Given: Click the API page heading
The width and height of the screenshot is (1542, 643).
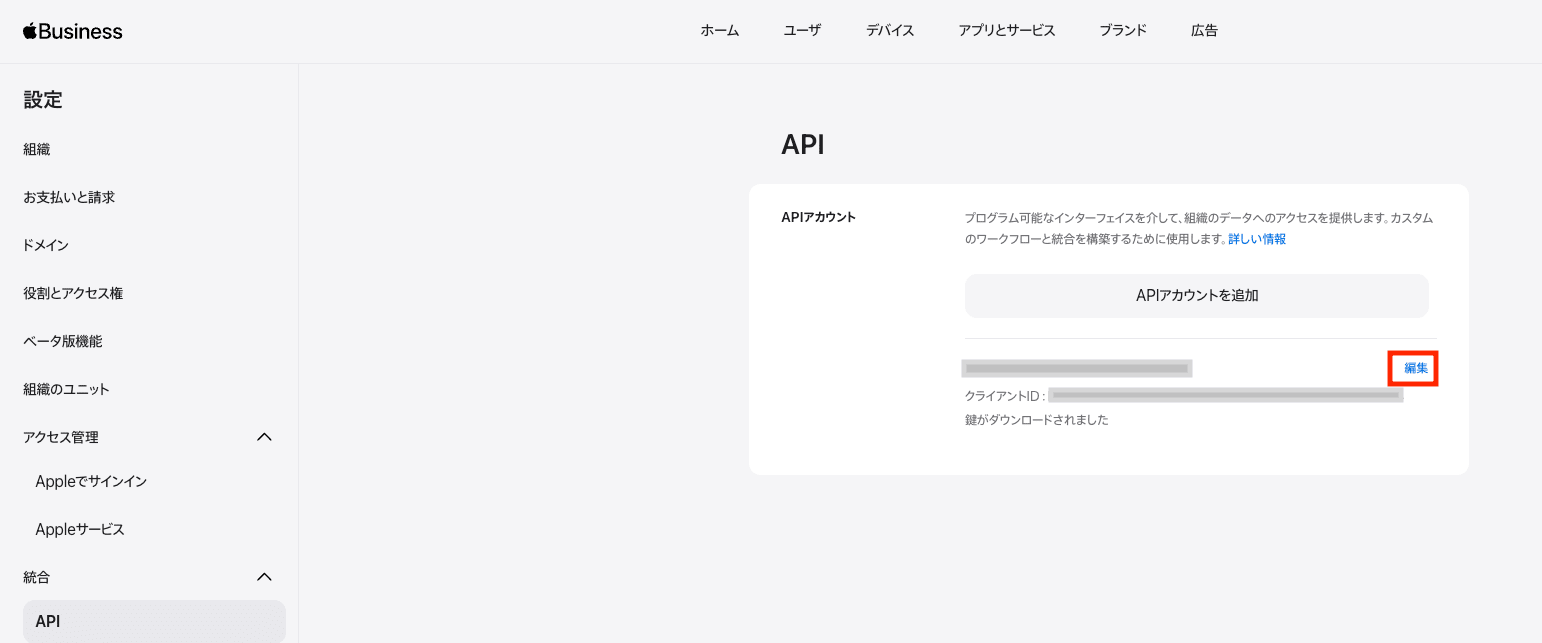Looking at the screenshot, I should 803,145.
